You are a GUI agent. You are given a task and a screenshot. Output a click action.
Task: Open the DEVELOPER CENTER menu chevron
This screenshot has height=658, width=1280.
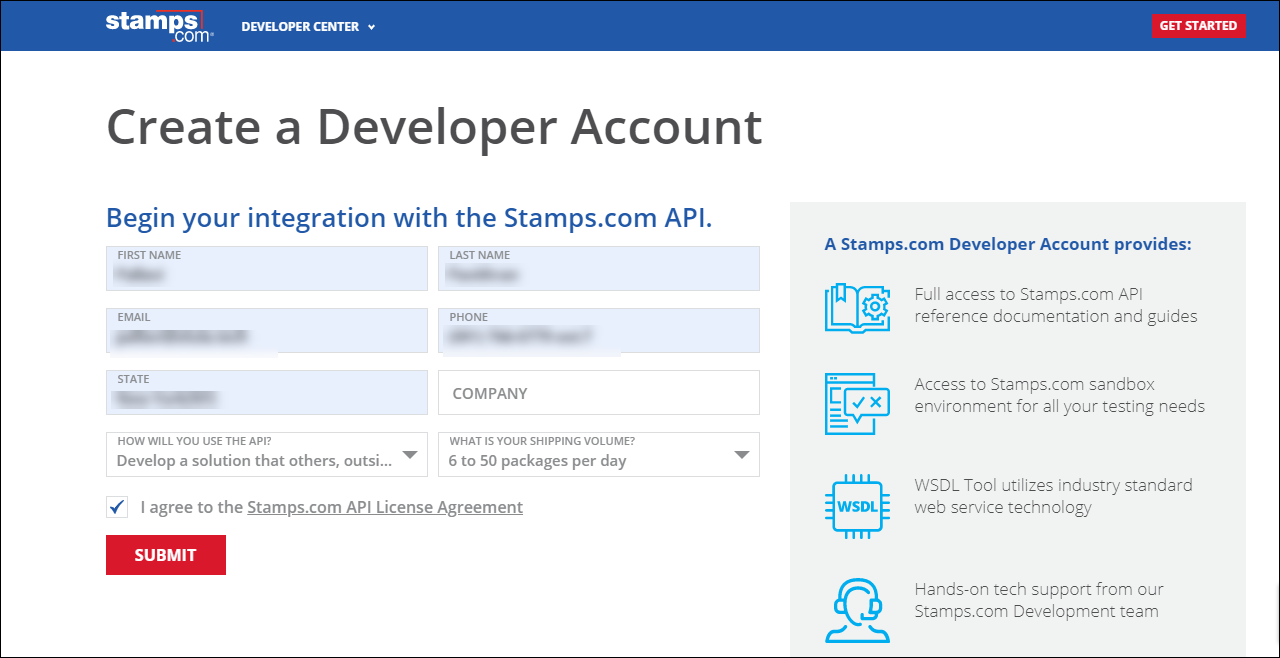(x=372, y=27)
